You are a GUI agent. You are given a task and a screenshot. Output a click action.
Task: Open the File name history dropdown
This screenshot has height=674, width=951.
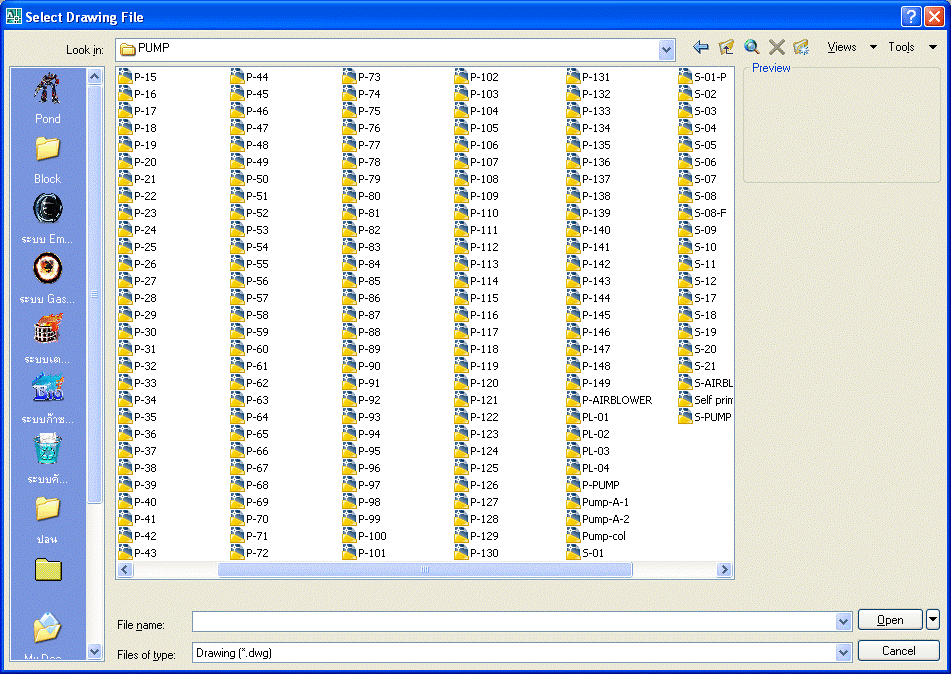point(843,619)
